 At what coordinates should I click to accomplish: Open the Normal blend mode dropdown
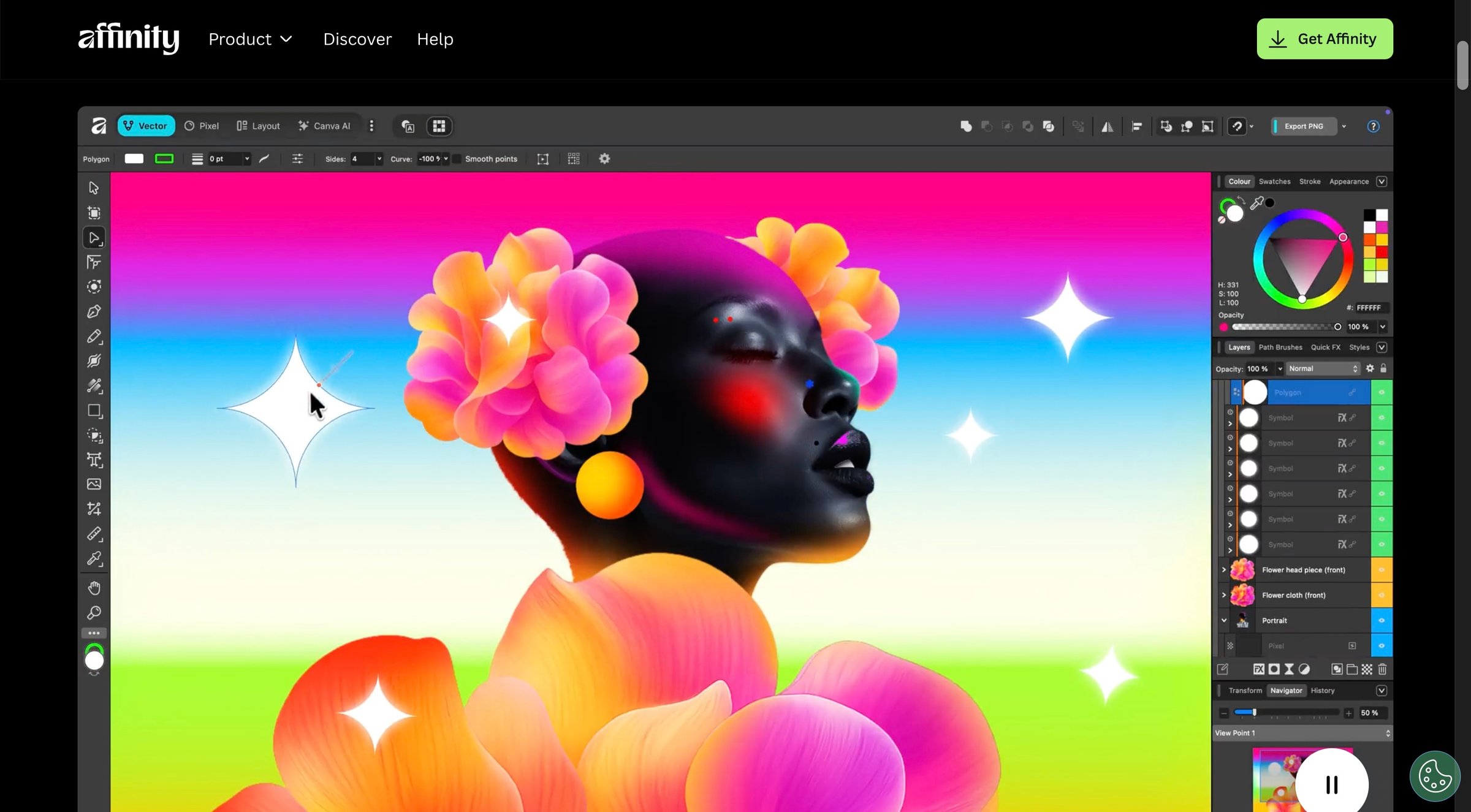click(1323, 368)
